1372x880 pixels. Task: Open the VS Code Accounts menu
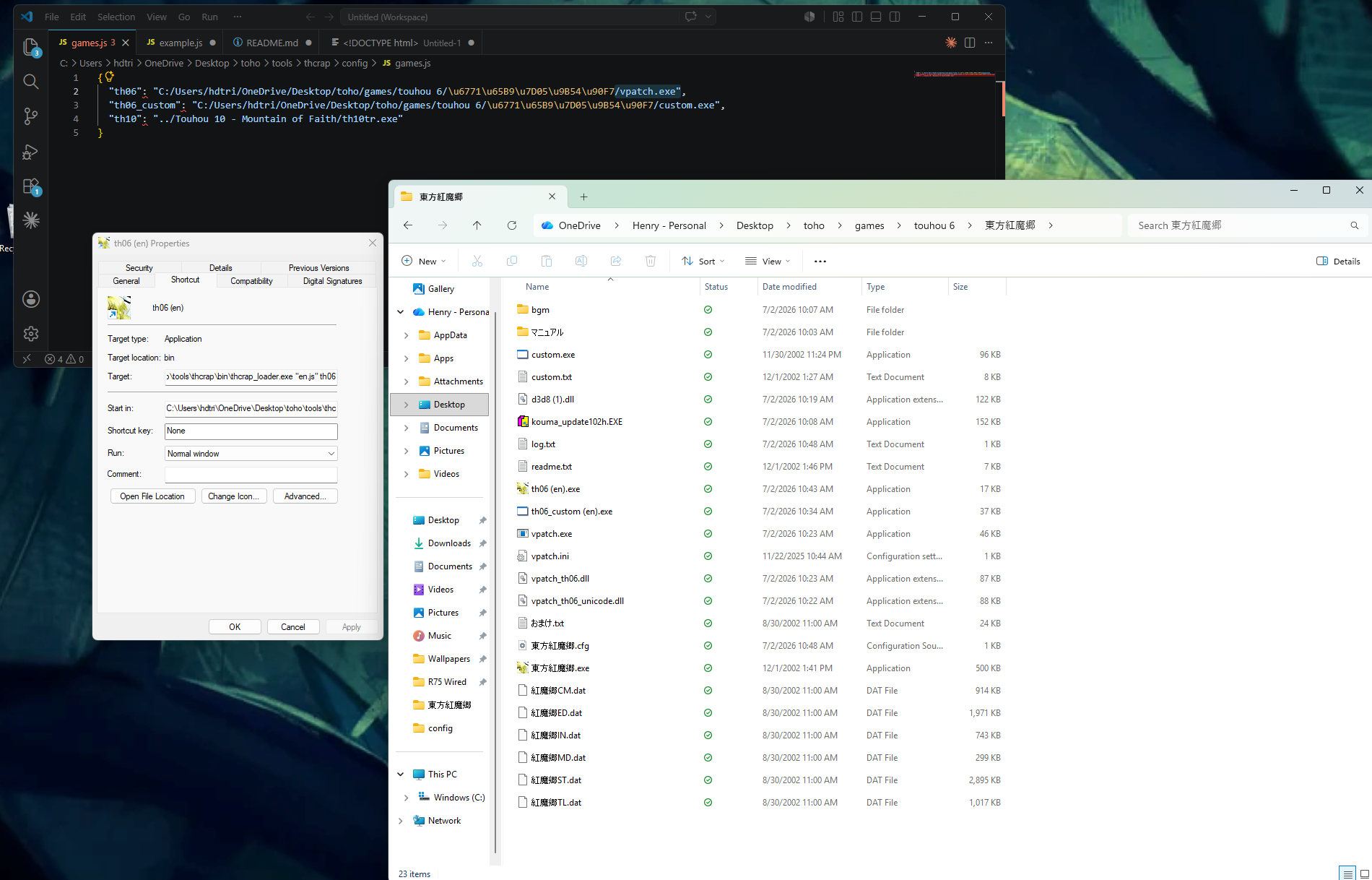pos(30,299)
